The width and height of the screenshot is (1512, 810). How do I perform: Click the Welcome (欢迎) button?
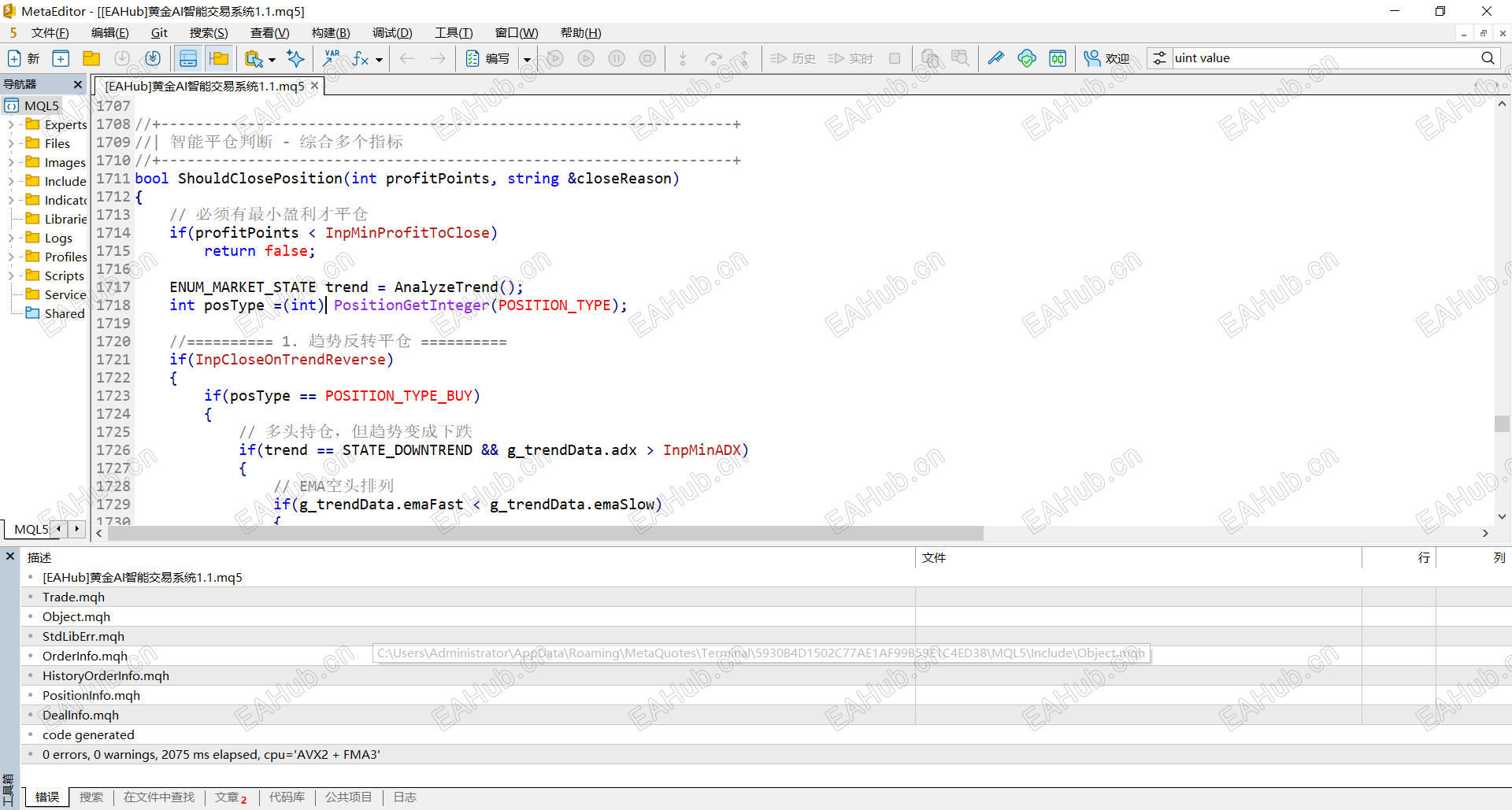tap(1107, 58)
